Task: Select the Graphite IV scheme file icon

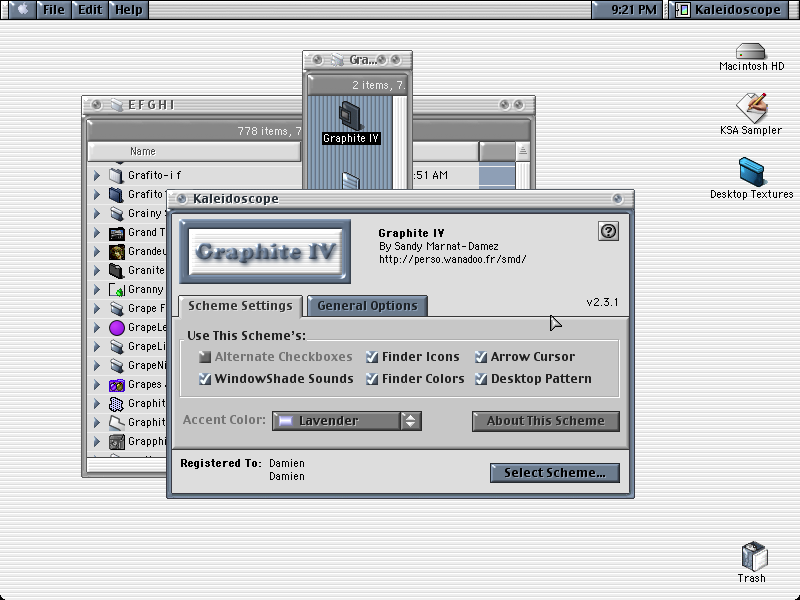Action: [350, 115]
